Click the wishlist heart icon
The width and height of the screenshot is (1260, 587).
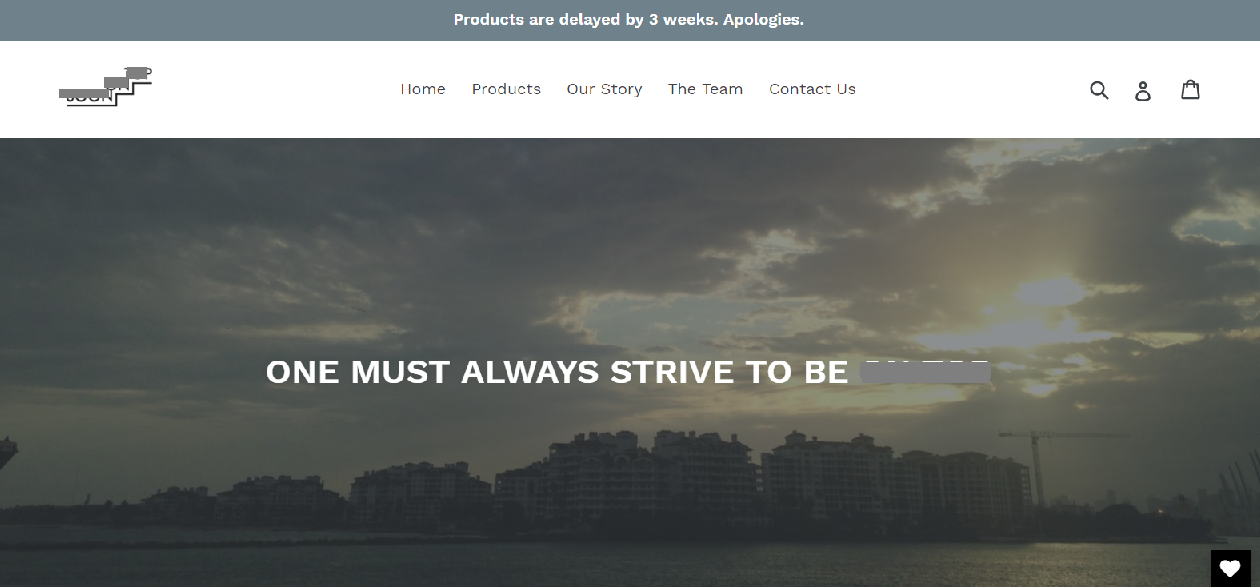click(x=1230, y=568)
